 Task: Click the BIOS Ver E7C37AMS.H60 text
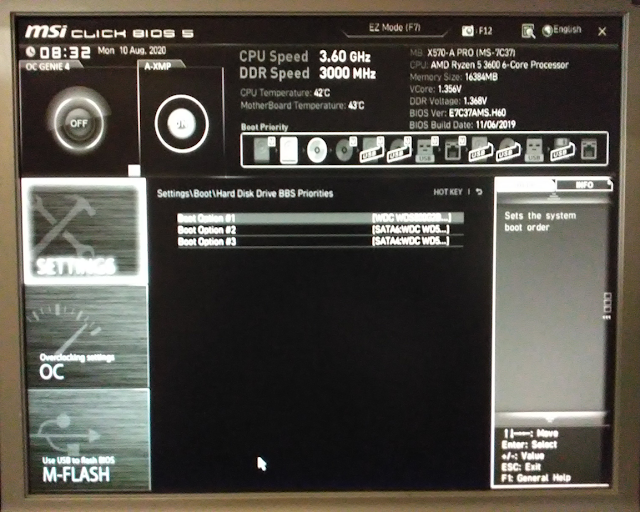coord(458,113)
